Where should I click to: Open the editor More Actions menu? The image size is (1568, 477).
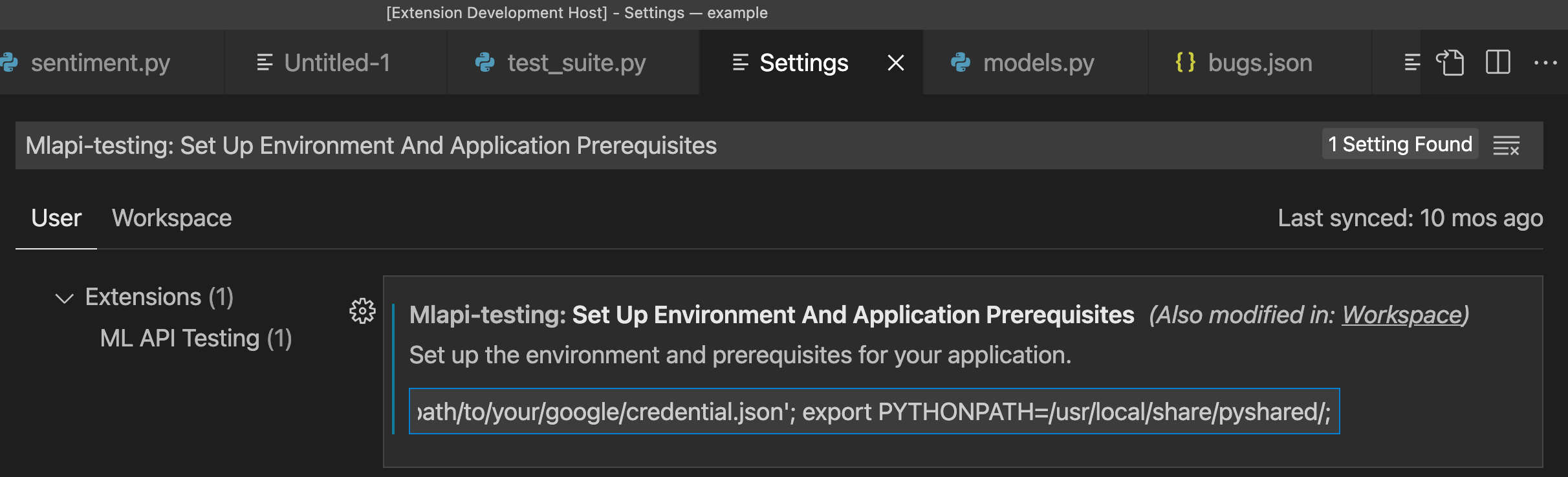(1545, 63)
